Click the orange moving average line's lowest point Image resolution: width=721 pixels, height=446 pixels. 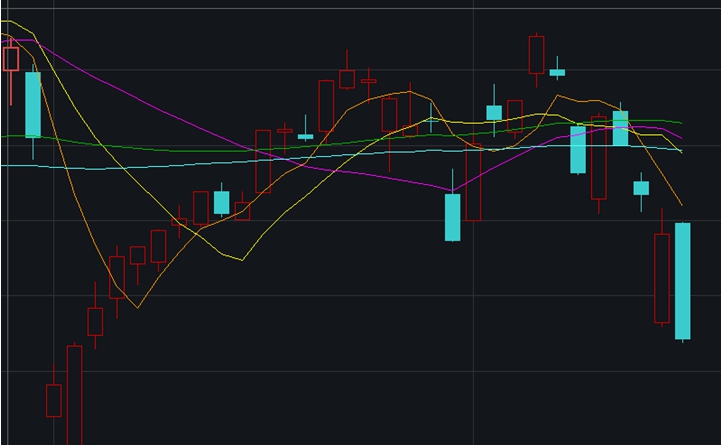coord(137,307)
